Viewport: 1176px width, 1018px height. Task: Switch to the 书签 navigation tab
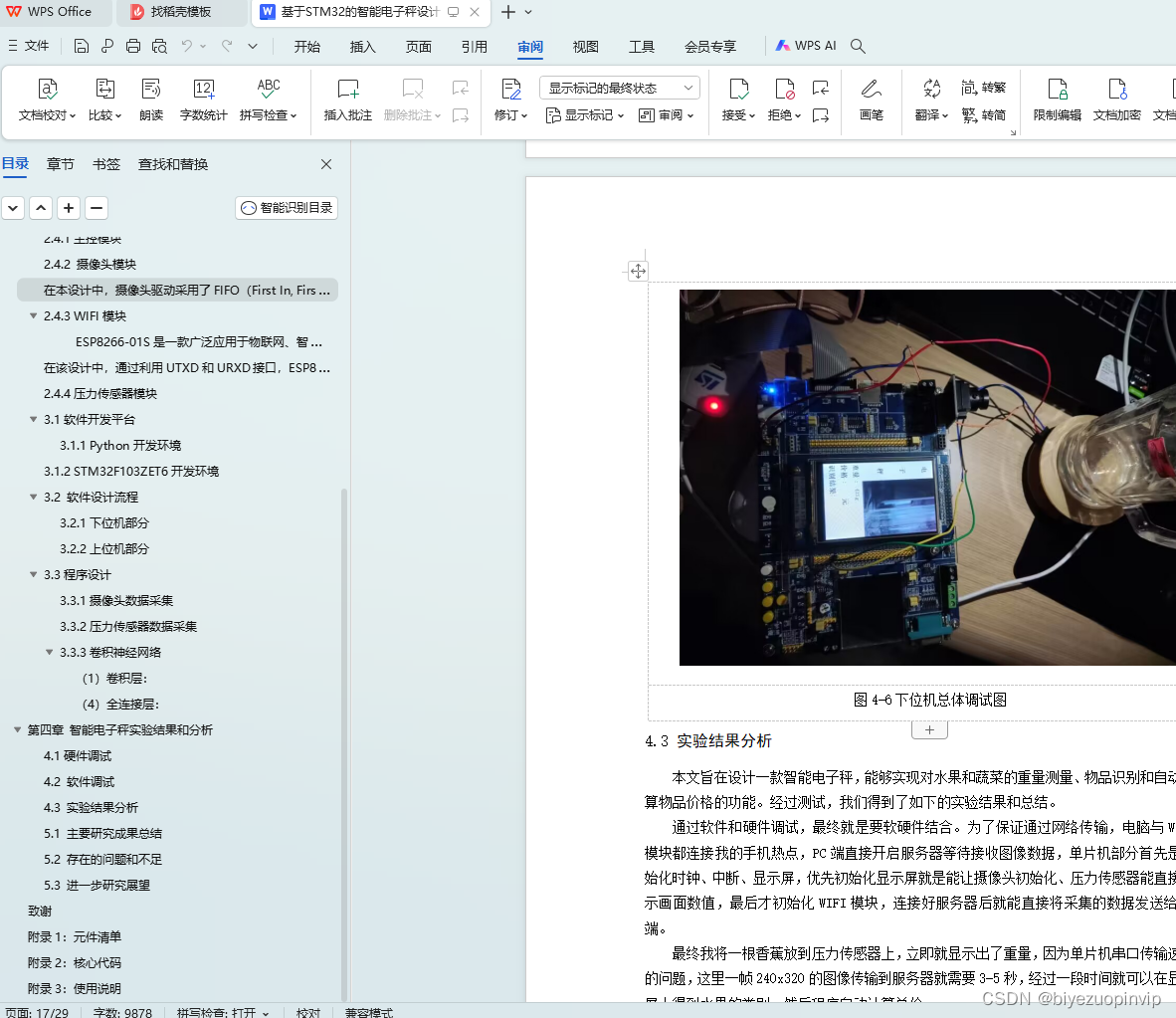(x=105, y=164)
